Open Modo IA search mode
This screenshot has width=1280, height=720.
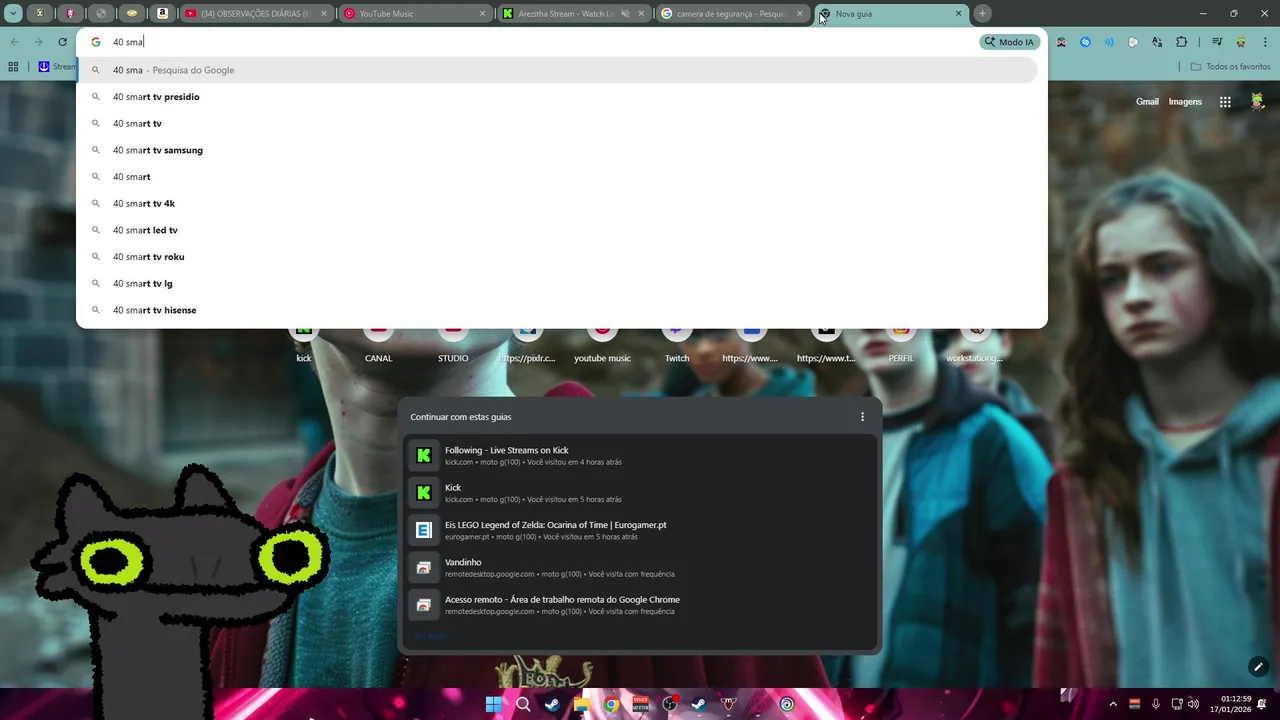click(x=1010, y=42)
